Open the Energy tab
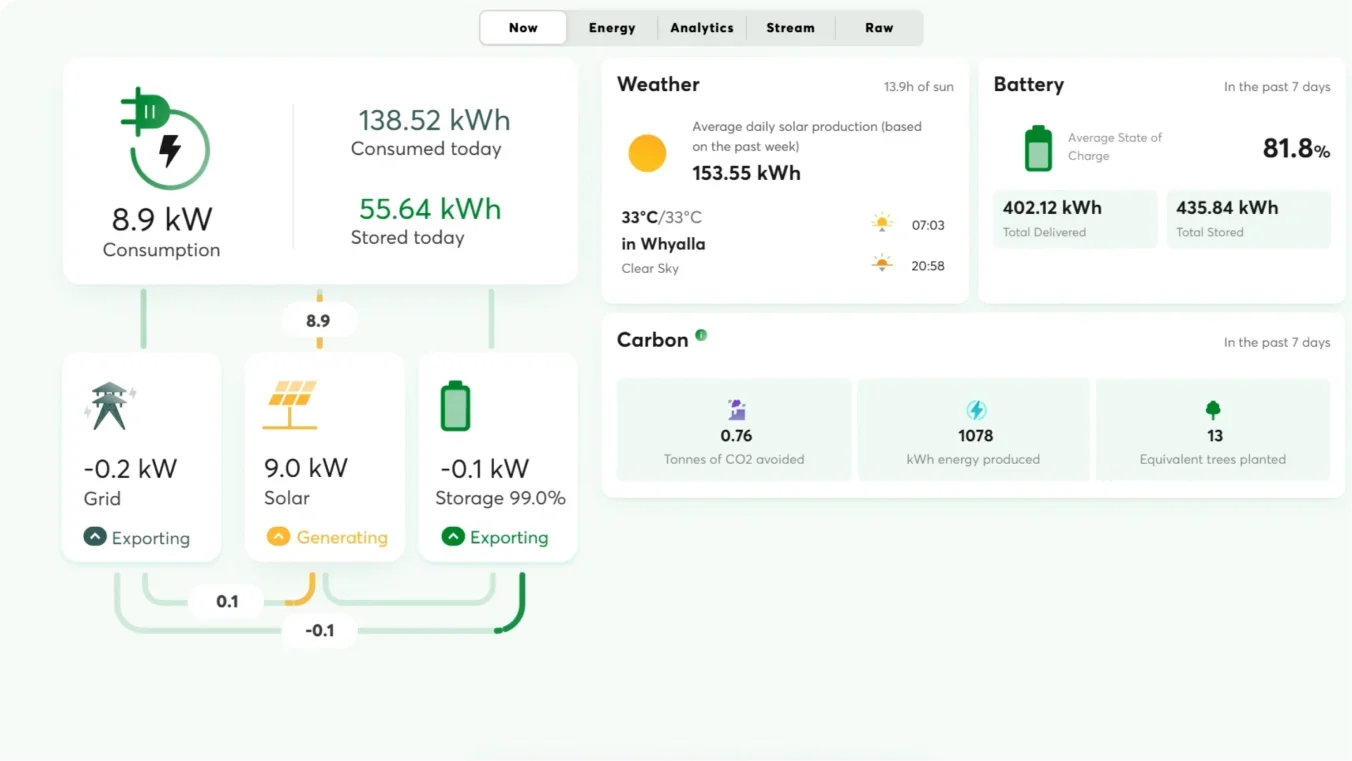 [x=612, y=28]
